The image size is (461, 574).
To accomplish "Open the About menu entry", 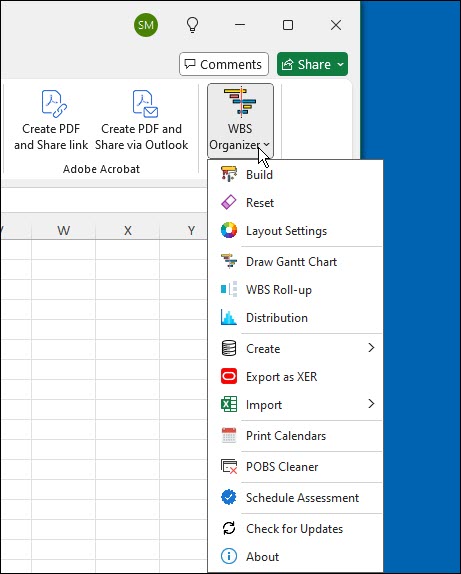I will coord(295,556).
